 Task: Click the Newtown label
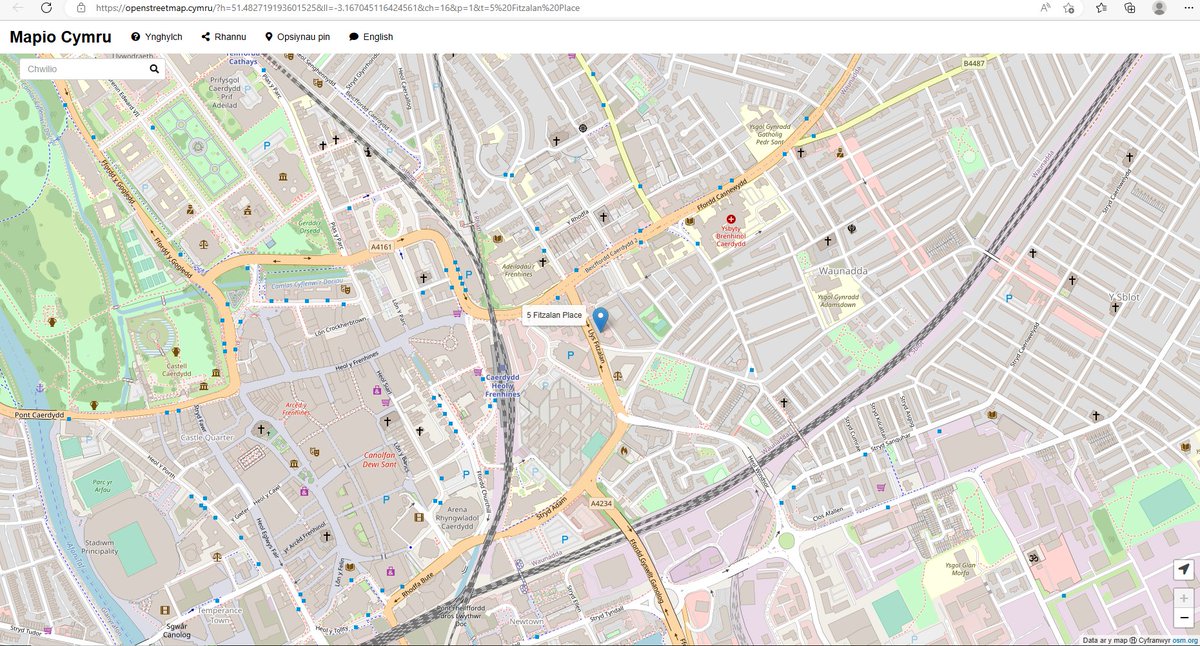coord(528,621)
